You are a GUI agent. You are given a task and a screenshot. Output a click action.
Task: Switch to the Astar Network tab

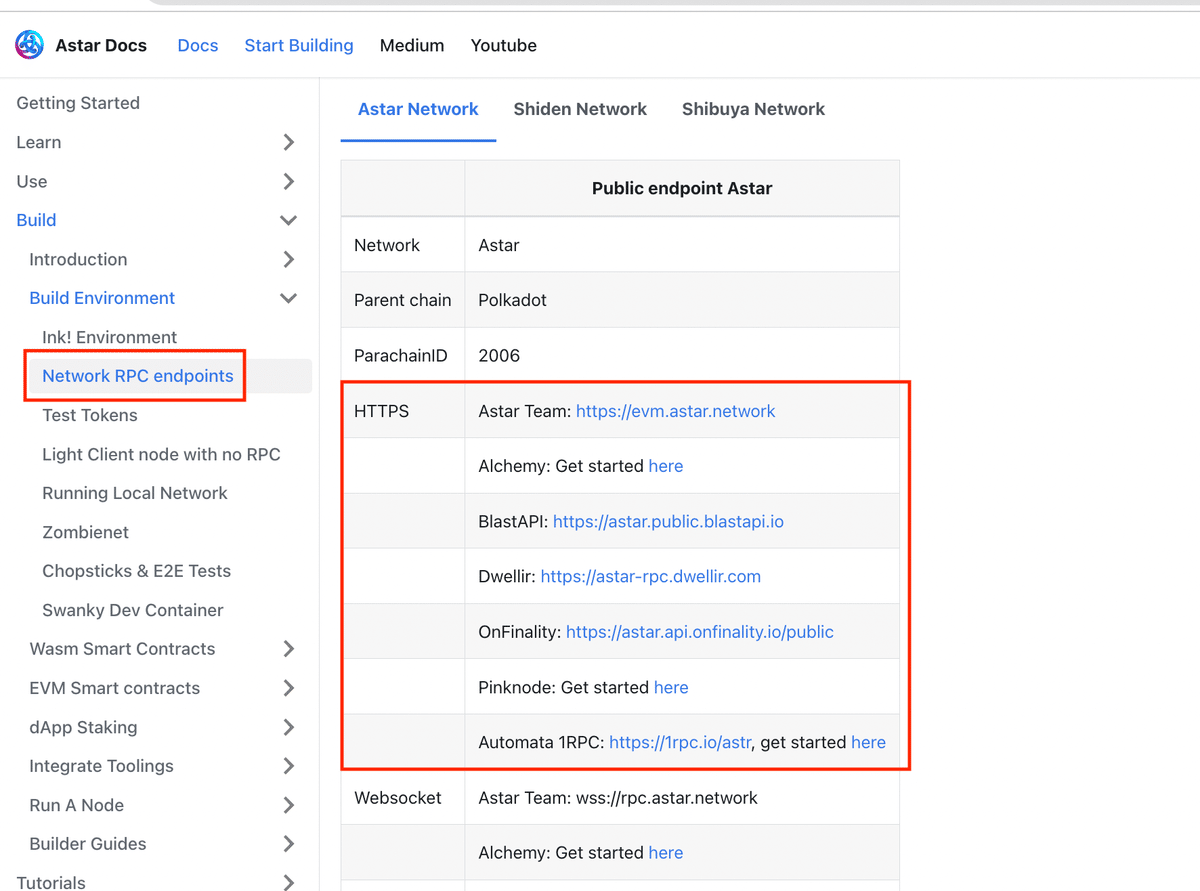pyautogui.click(x=418, y=109)
